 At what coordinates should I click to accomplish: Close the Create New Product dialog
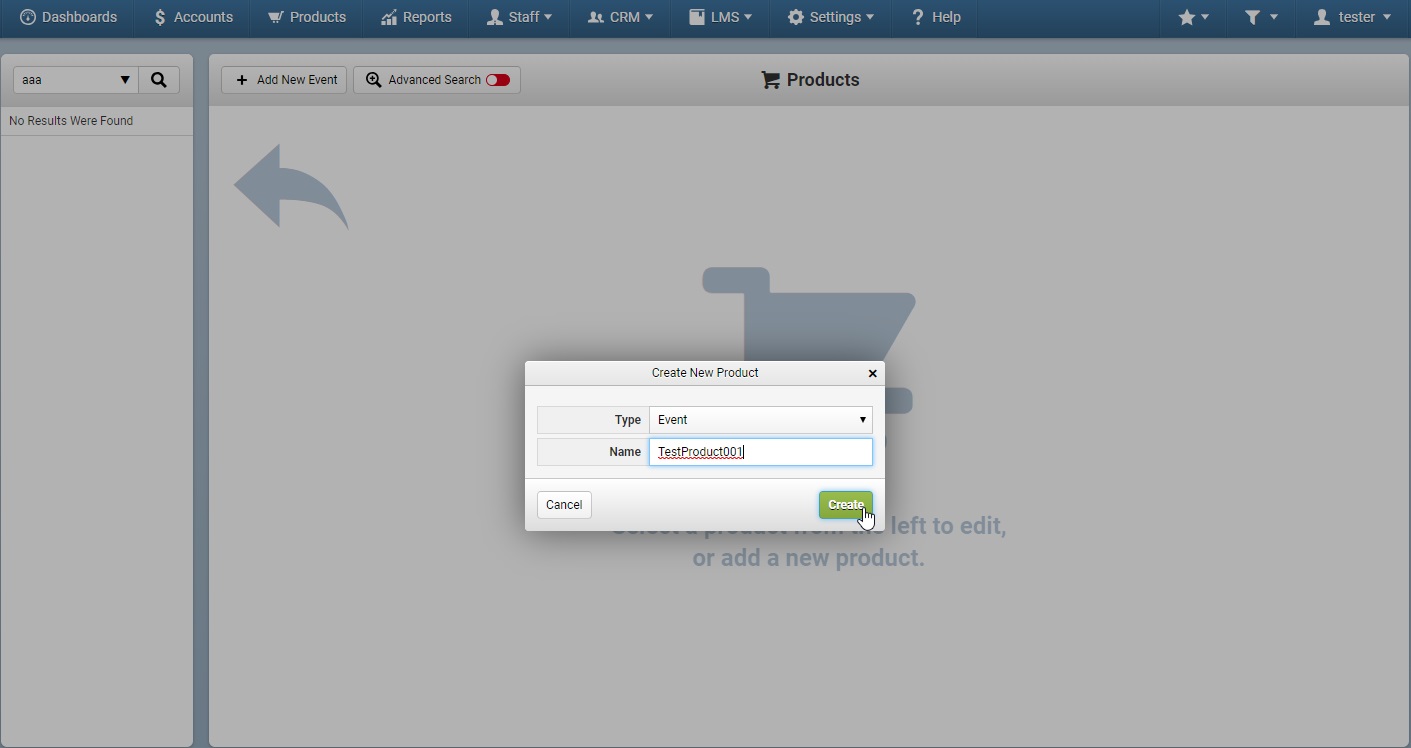(x=872, y=373)
